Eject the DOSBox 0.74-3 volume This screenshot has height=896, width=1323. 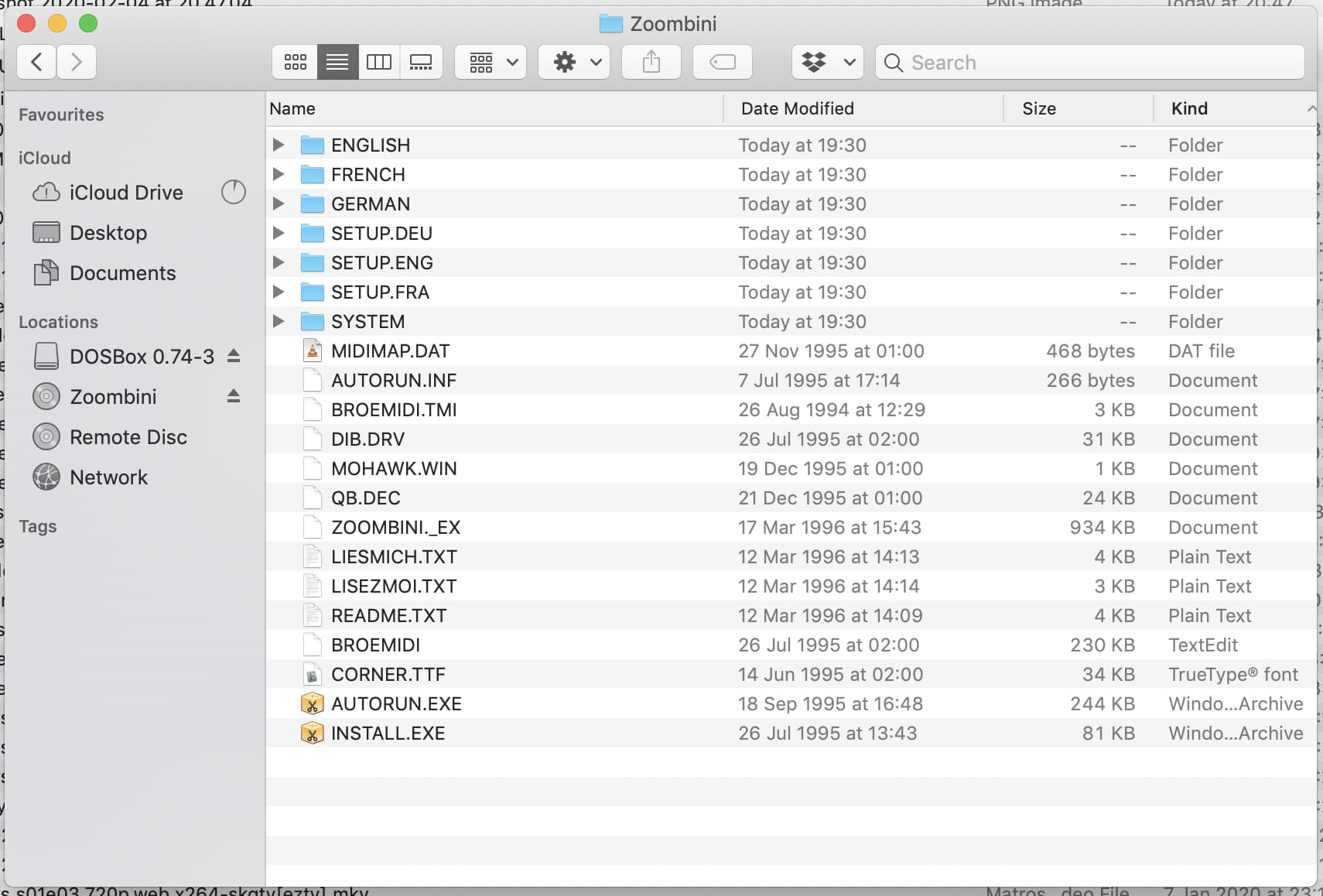(234, 356)
